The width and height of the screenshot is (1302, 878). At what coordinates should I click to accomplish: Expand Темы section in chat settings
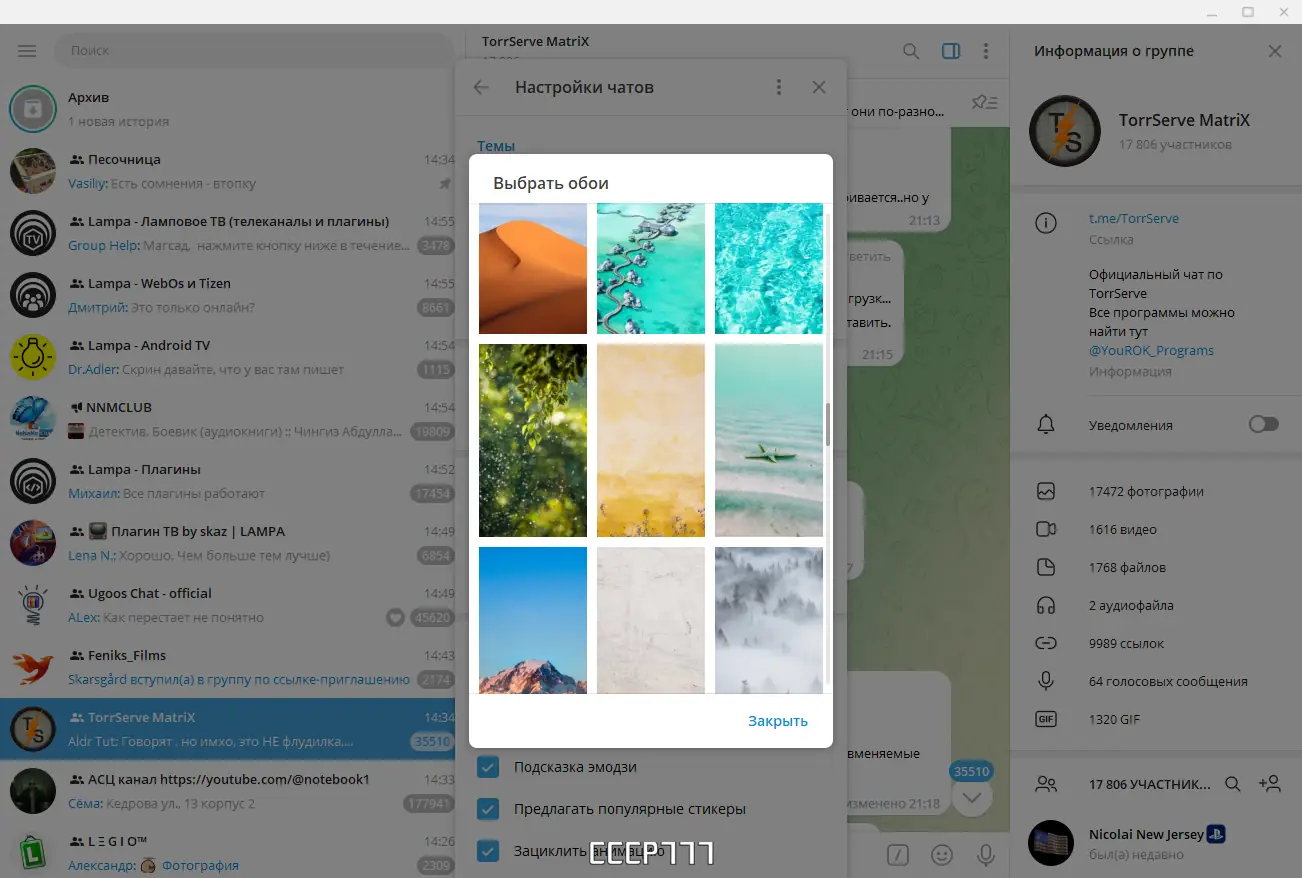496,145
